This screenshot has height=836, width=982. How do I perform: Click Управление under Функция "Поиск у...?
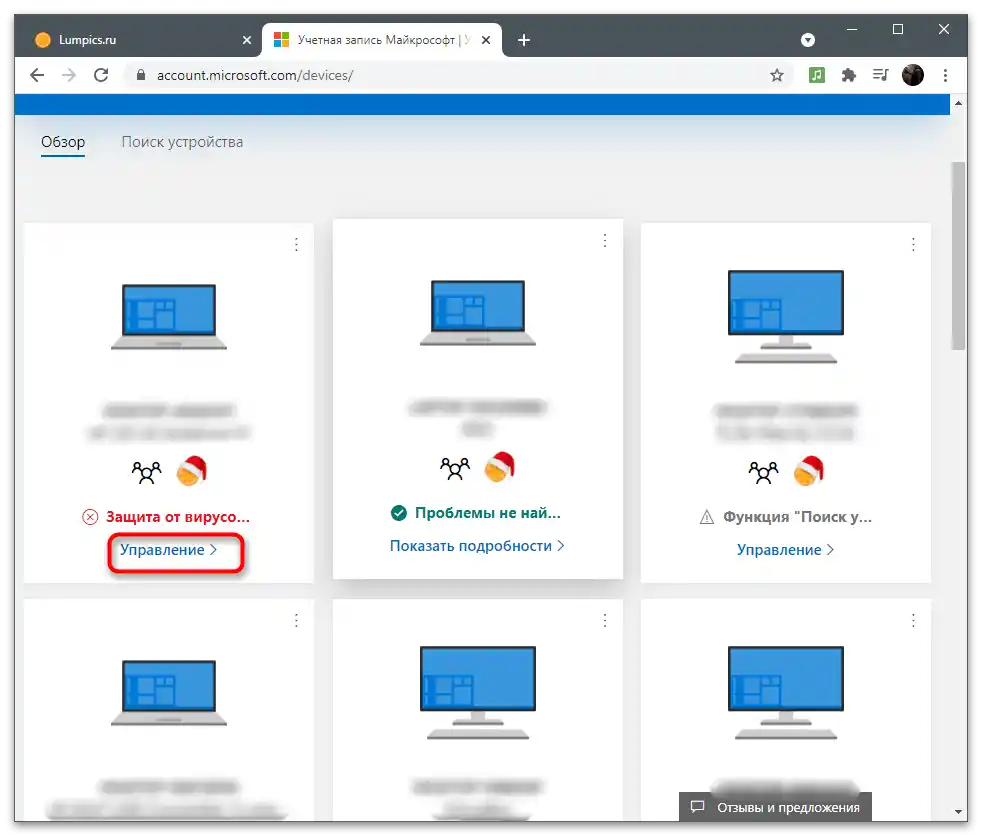tap(785, 550)
